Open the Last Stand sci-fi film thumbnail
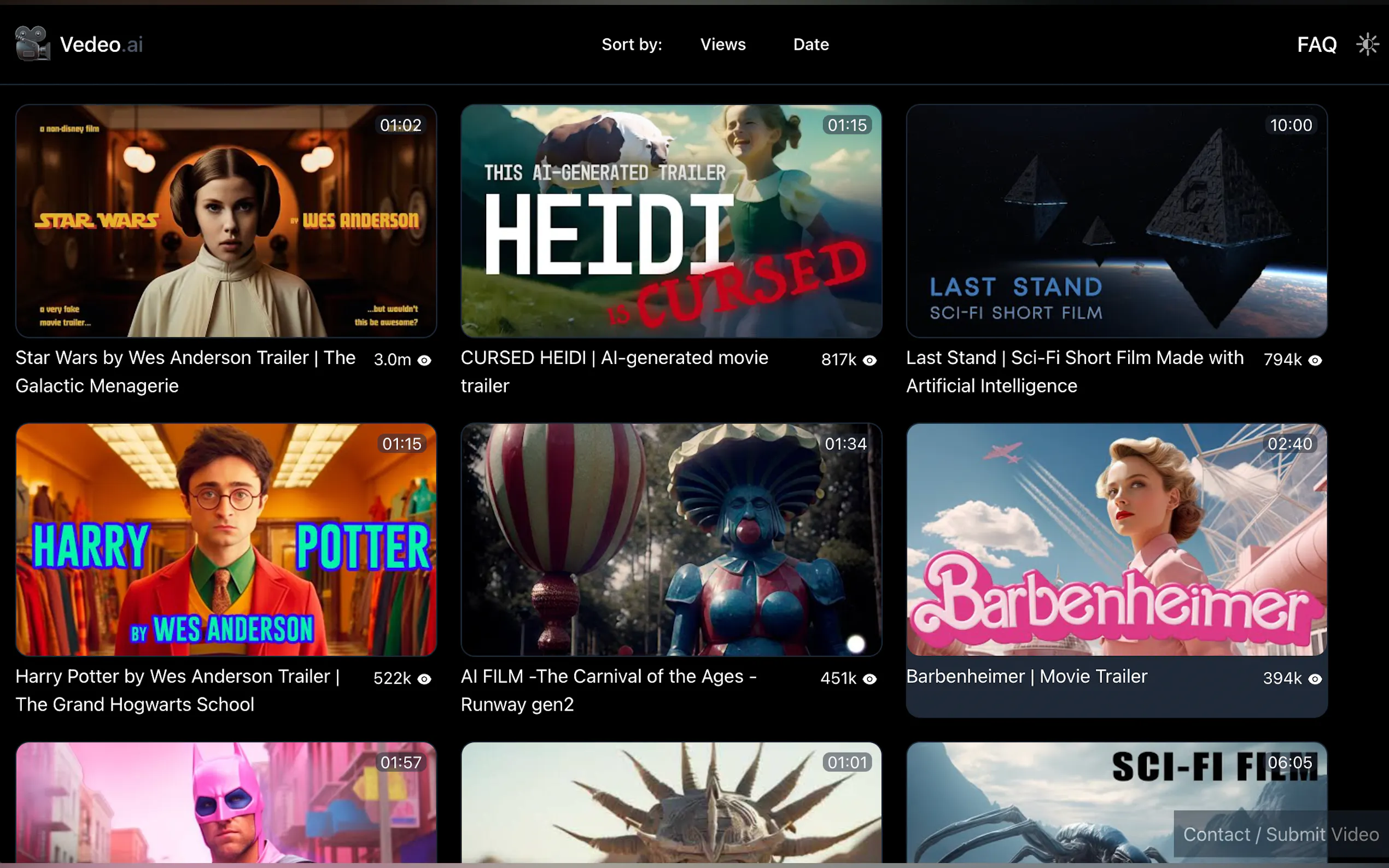Screen dimensions: 1389x868 (1116, 221)
